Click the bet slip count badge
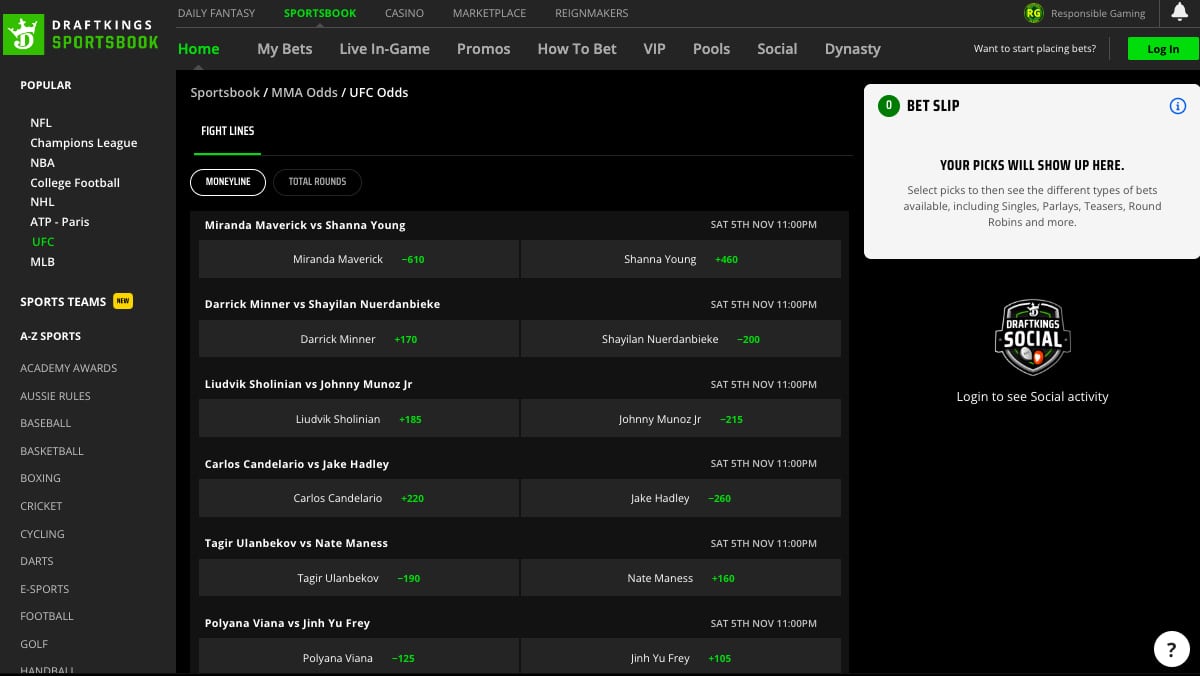Viewport: 1200px width, 676px height. pyautogui.click(x=888, y=106)
